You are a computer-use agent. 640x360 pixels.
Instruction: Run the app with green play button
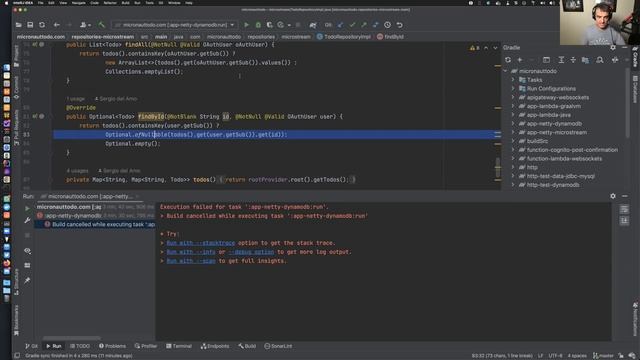[x=247, y=25]
